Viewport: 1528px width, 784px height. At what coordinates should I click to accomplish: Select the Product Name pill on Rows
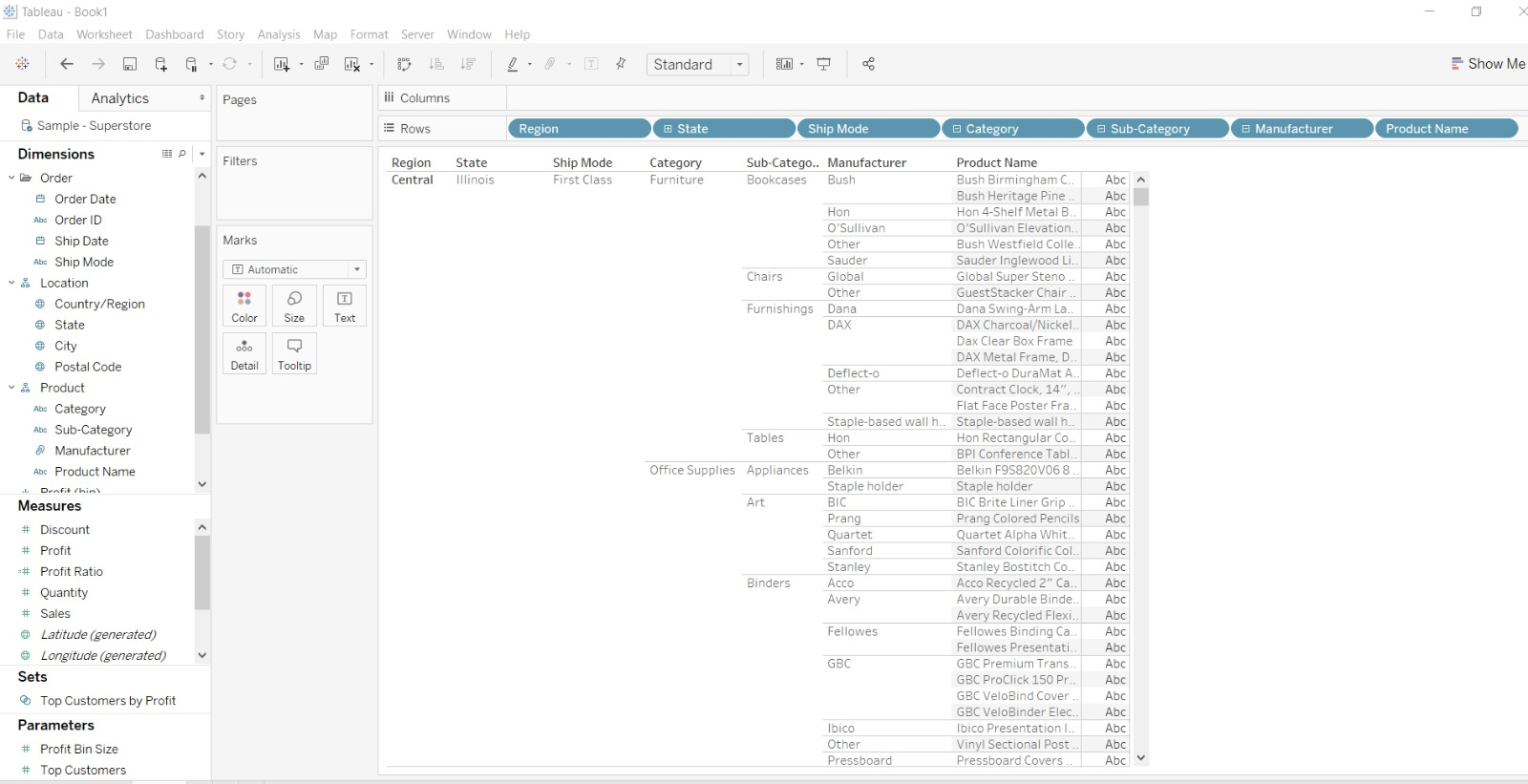1446,129
